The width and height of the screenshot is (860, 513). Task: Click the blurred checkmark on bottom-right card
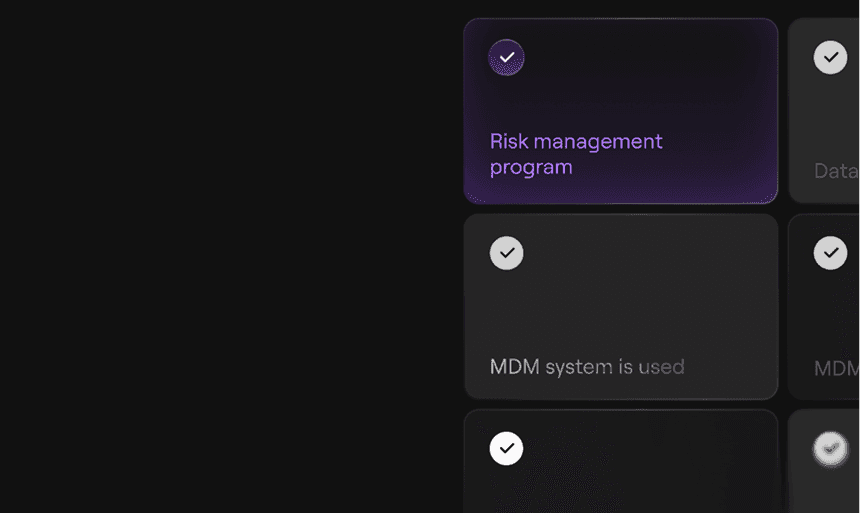point(829,449)
